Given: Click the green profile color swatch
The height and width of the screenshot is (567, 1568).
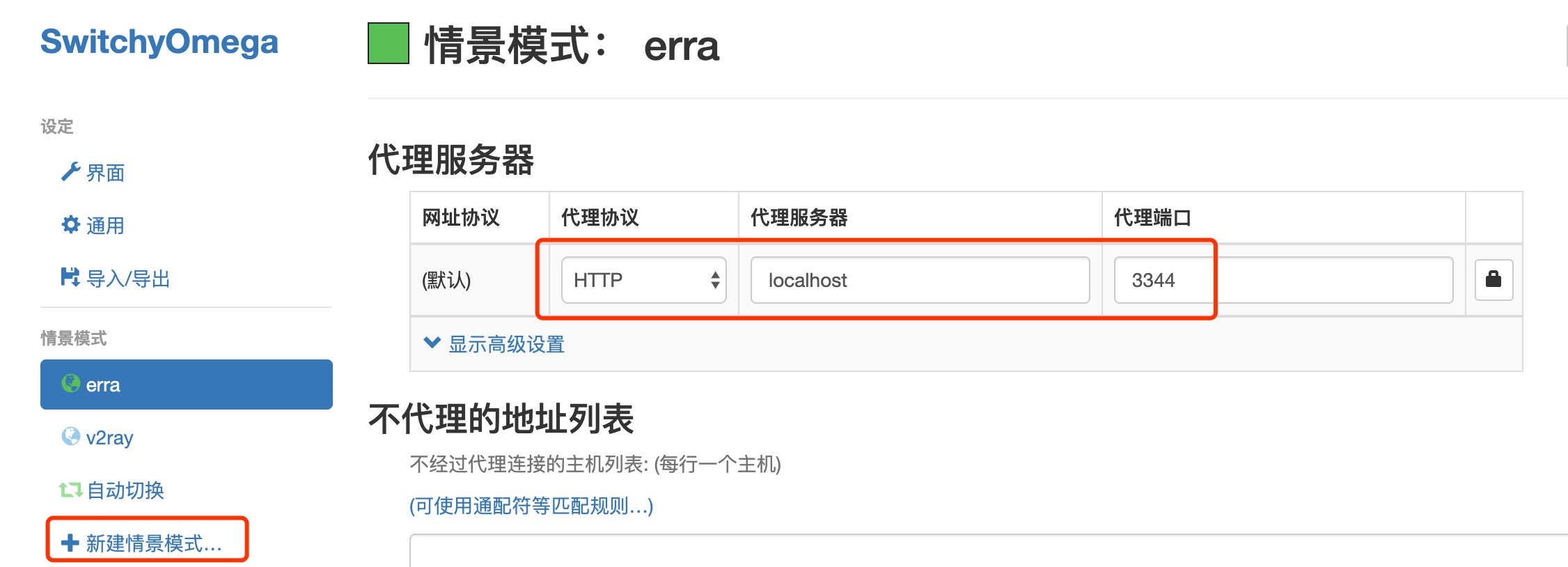Looking at the screenshot, I should (x=389, y=43).
